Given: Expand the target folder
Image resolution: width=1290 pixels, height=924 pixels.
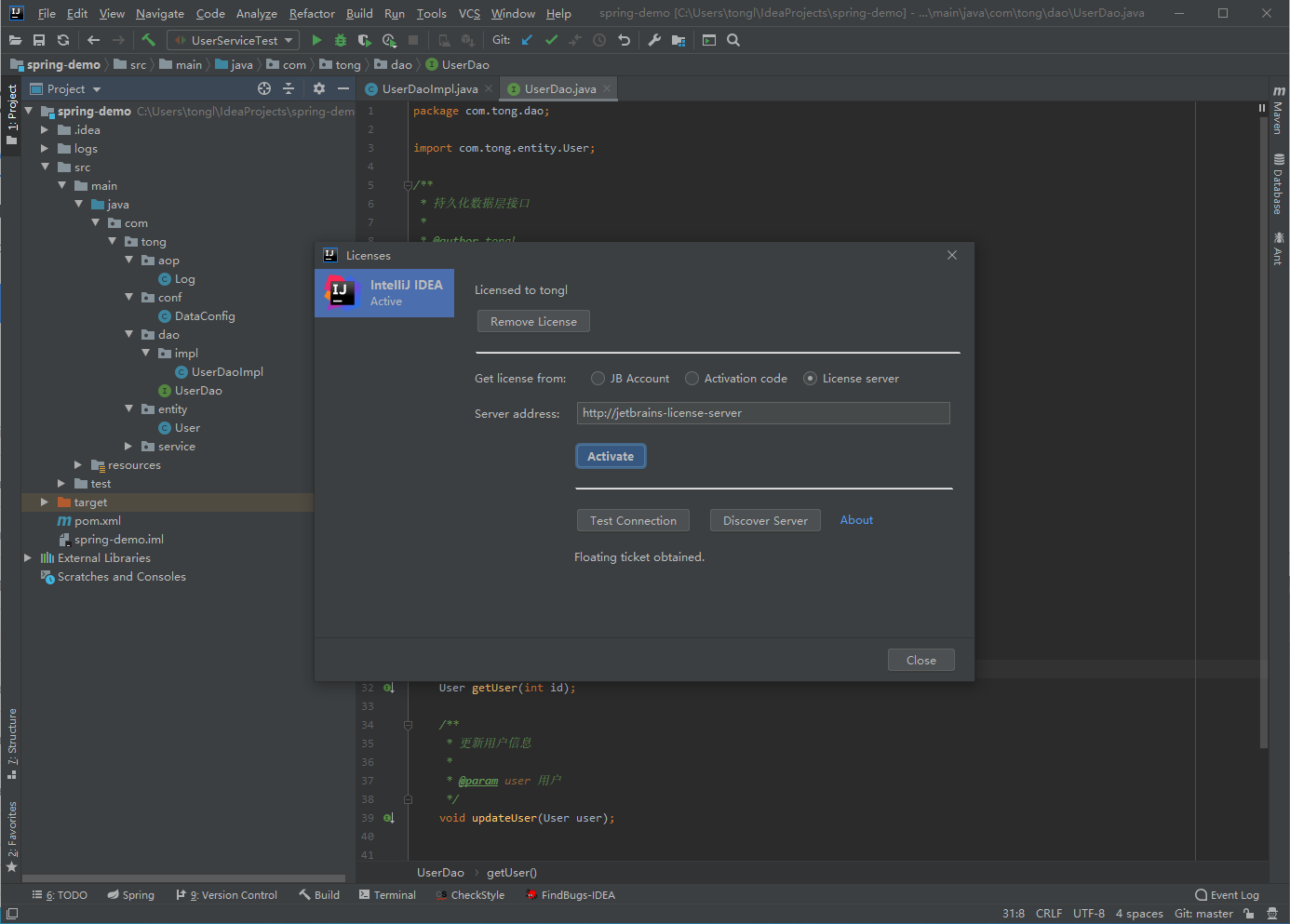Looking at the screenshot, I should click(x=44, y=502).
